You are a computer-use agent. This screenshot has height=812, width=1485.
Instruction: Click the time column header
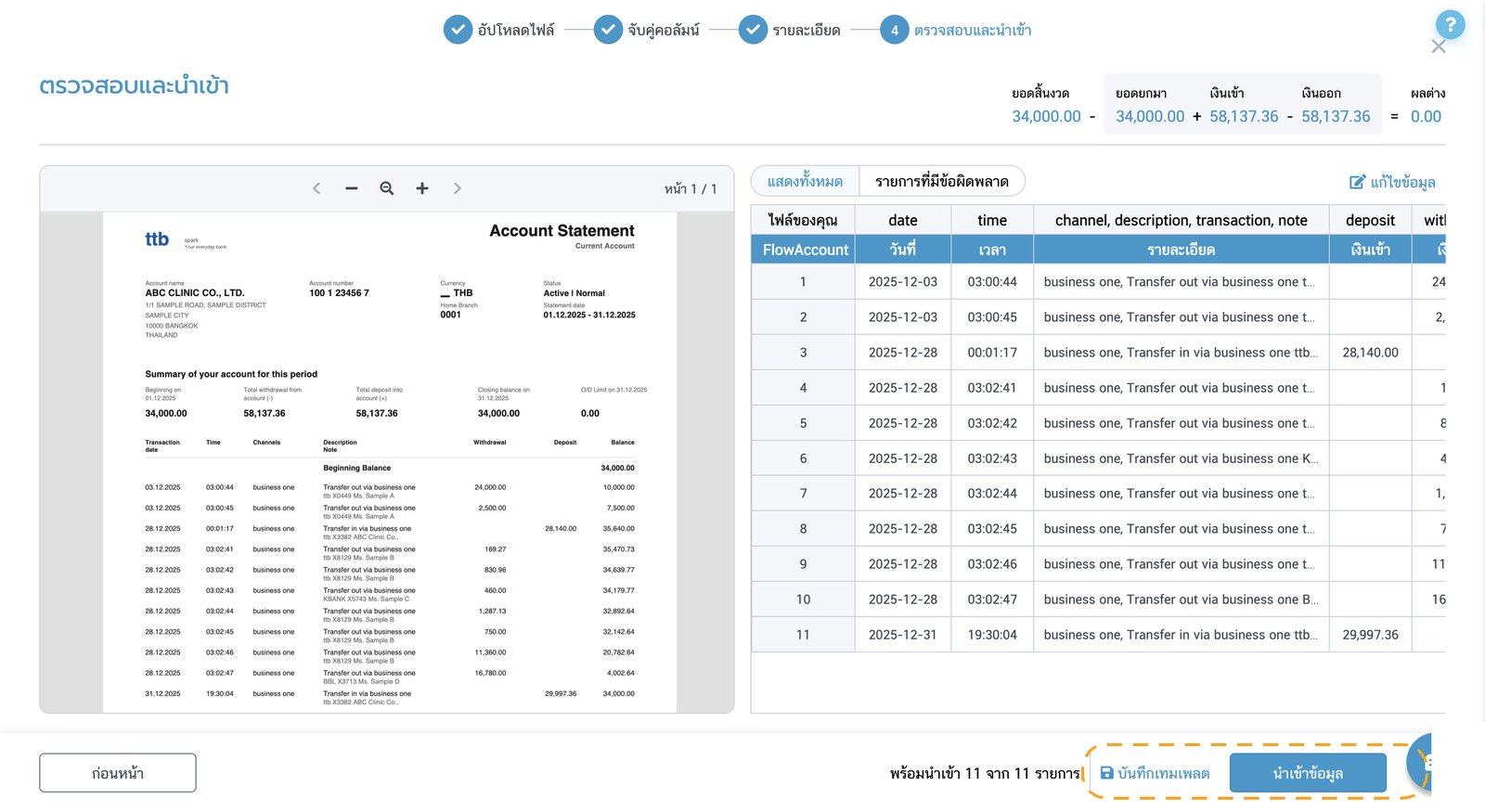click(x=992, y=220)
